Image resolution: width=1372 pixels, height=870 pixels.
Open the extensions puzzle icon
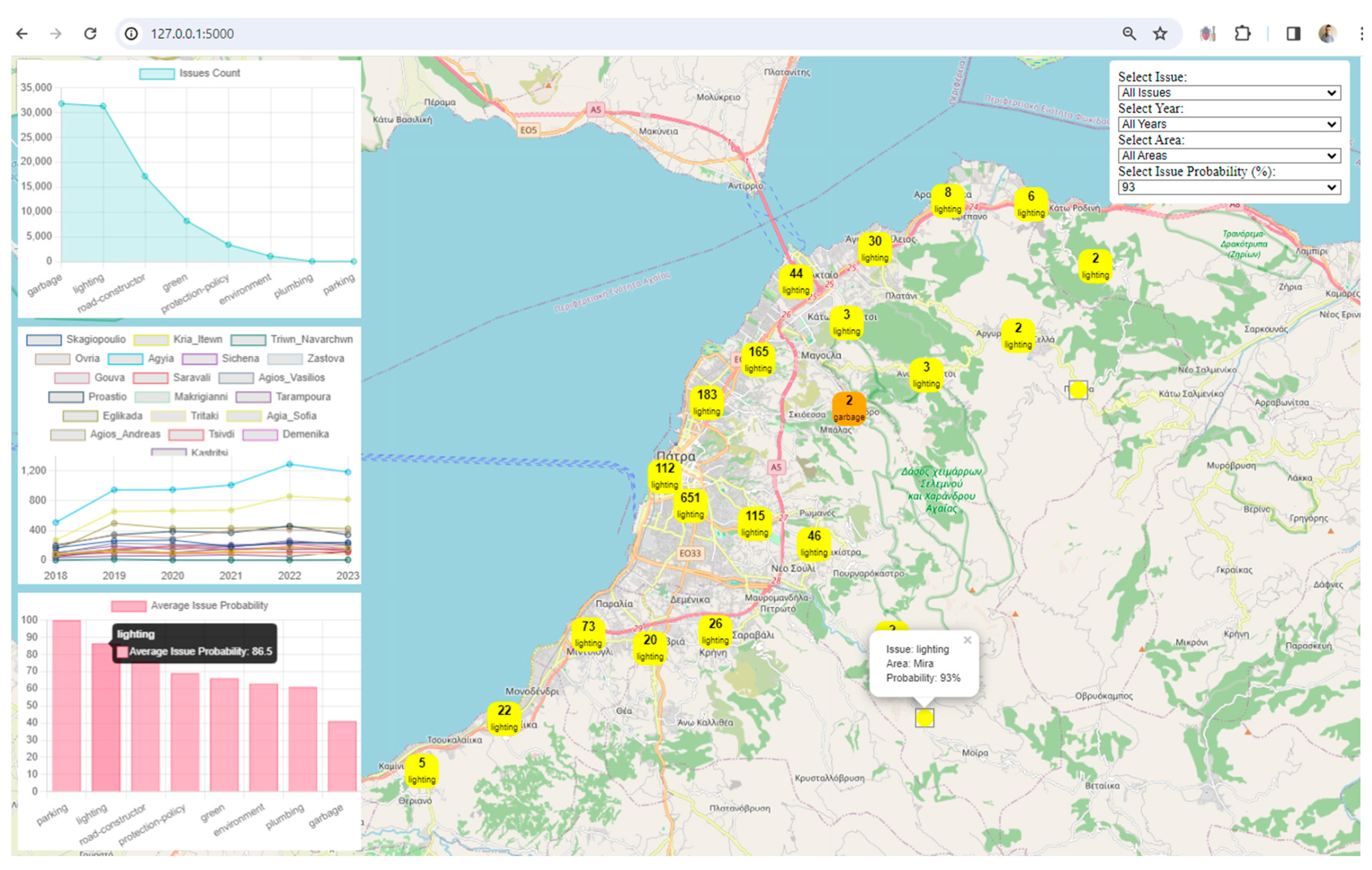[x=1242, y=34]
